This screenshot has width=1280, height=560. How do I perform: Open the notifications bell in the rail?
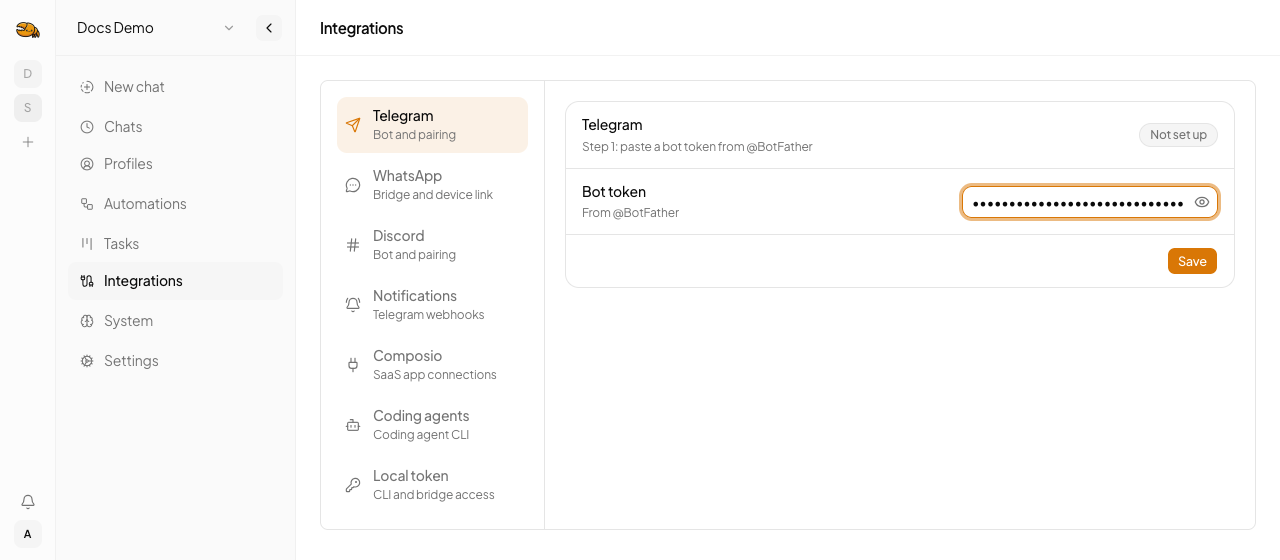[x=28, y=501]
